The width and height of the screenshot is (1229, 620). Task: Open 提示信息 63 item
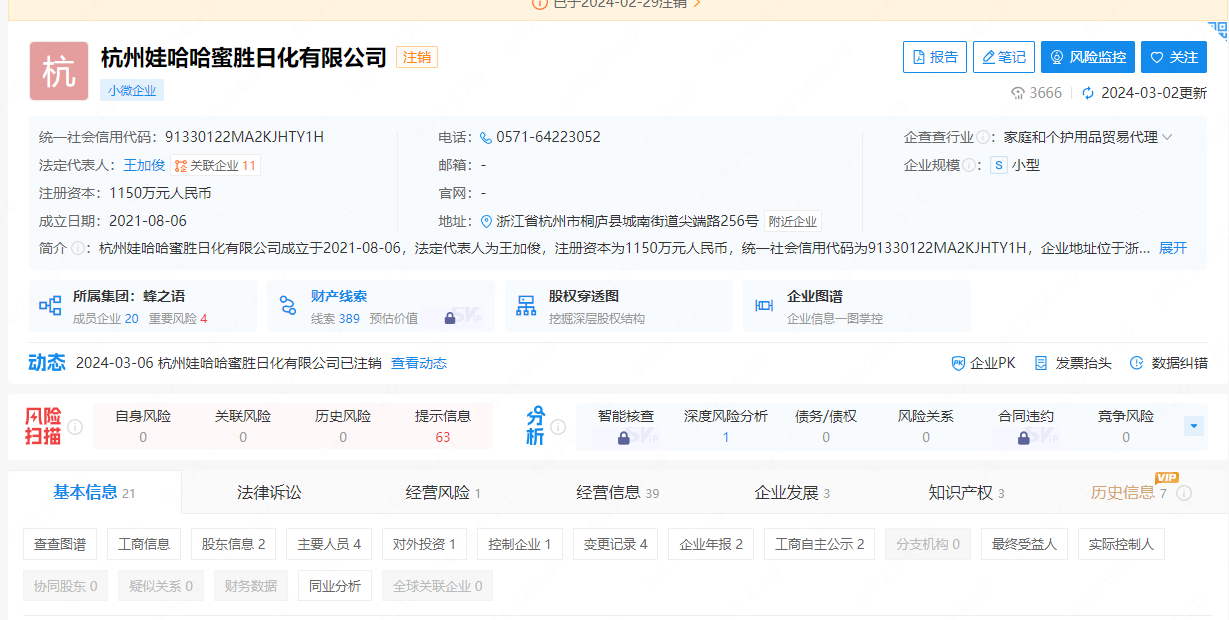tap(443, 426)
